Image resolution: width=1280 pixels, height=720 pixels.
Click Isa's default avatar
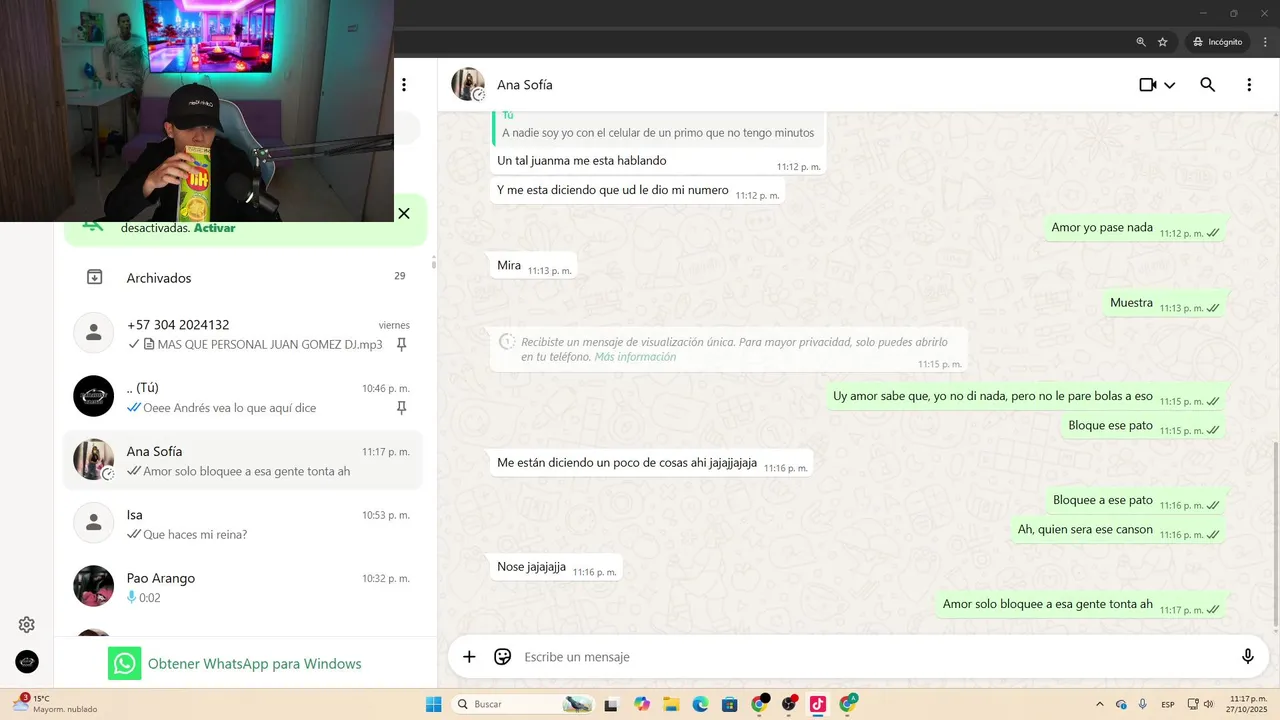94,523
